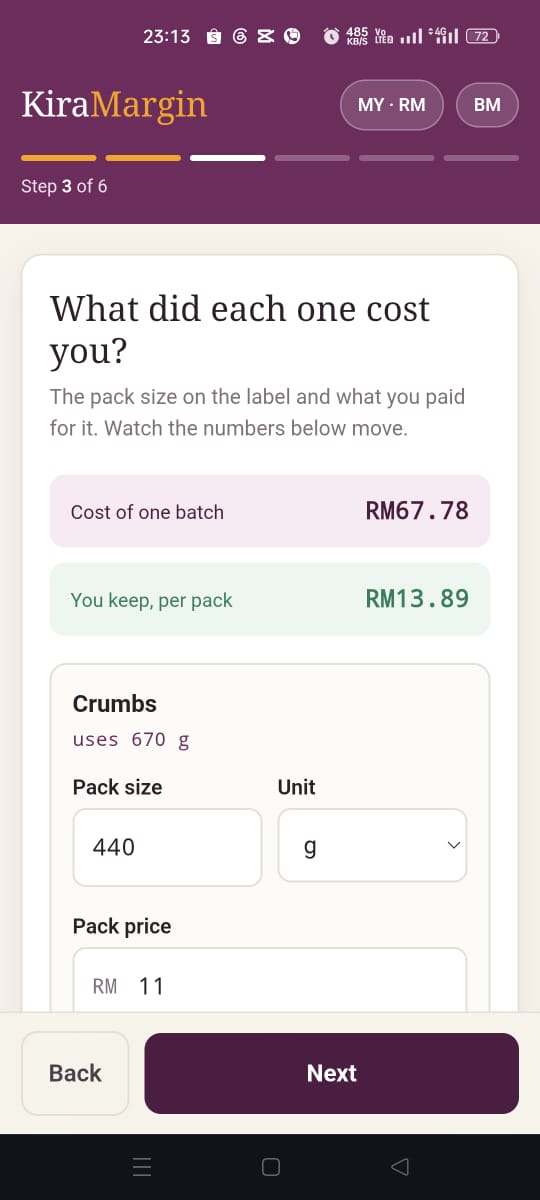Open the Unit dropdown showing g
This screenshot has width=540, height=1200.
(x=372, y=845)
